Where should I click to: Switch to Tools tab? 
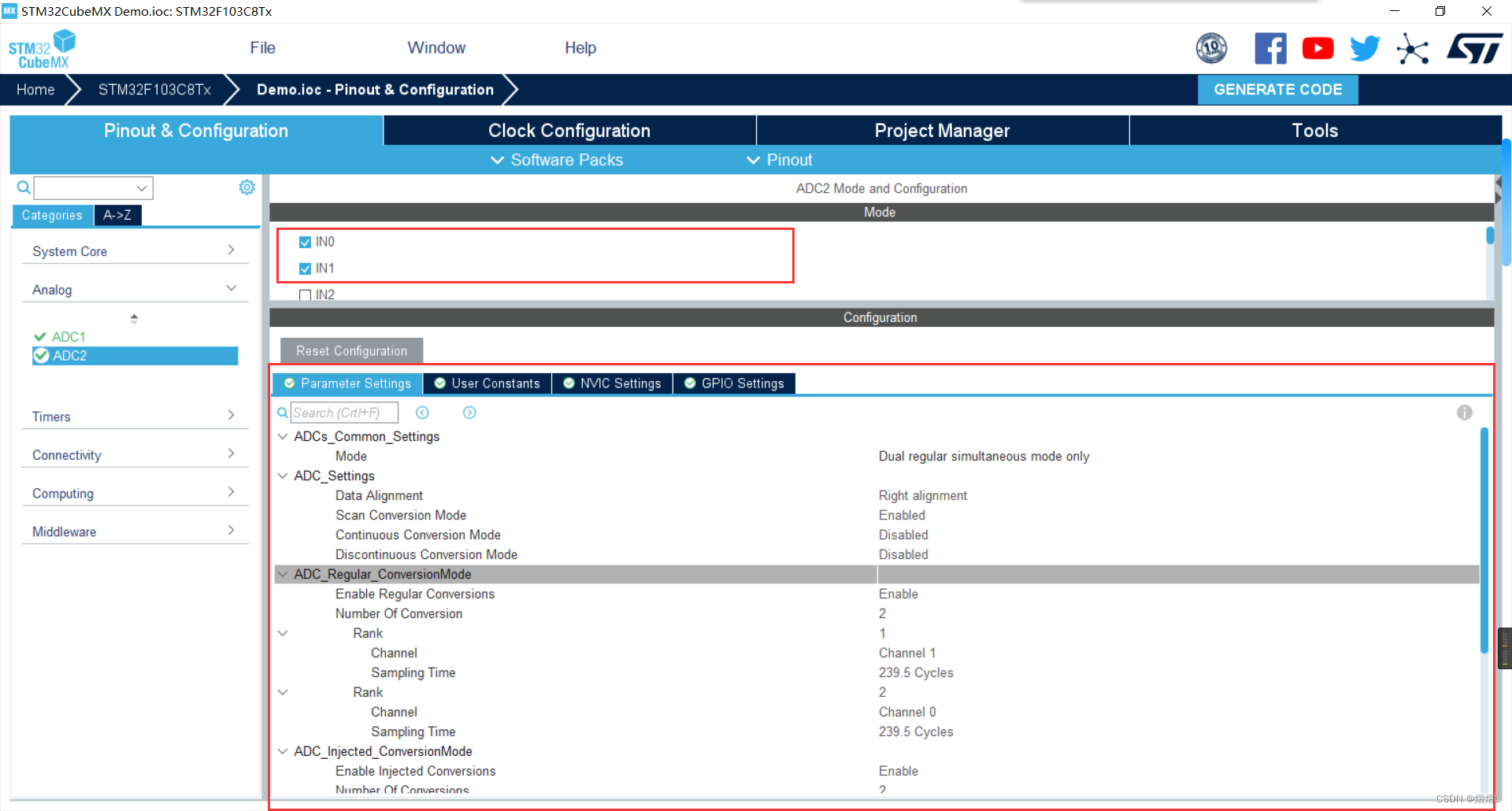point(1315,131)
